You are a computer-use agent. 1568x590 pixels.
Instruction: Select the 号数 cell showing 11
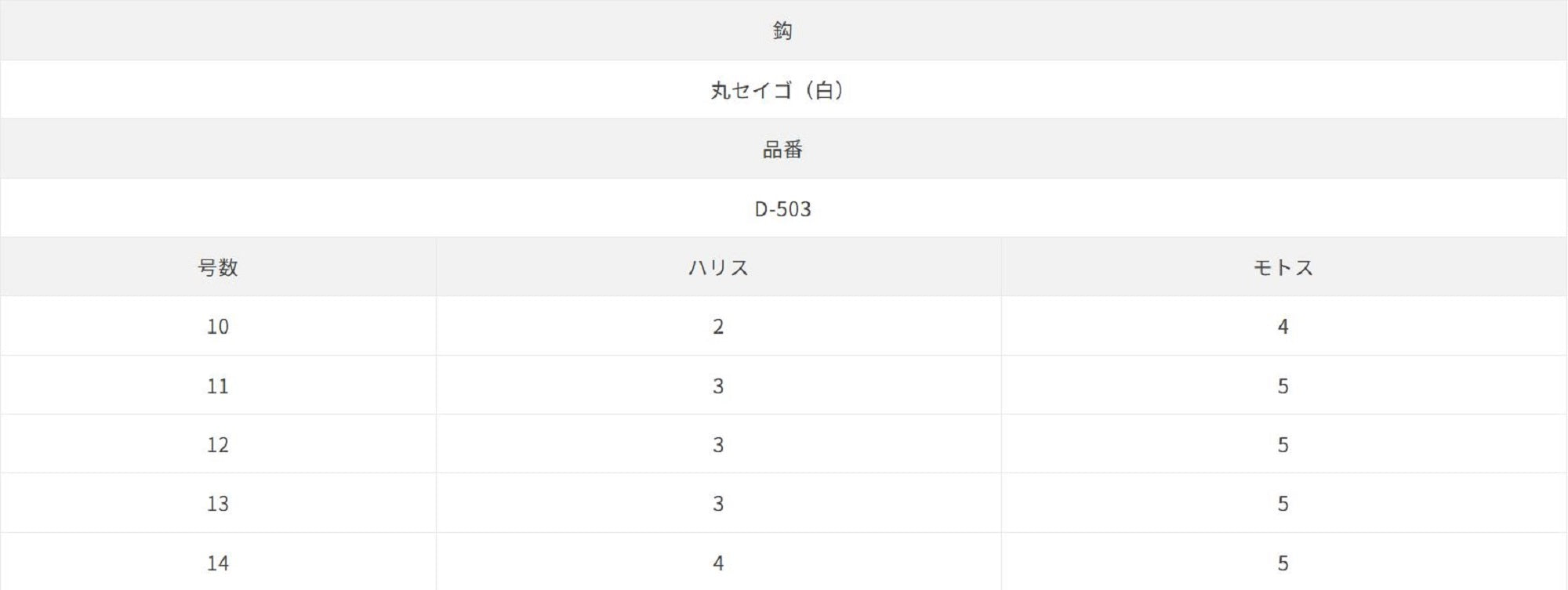click(x=218, y=386)
